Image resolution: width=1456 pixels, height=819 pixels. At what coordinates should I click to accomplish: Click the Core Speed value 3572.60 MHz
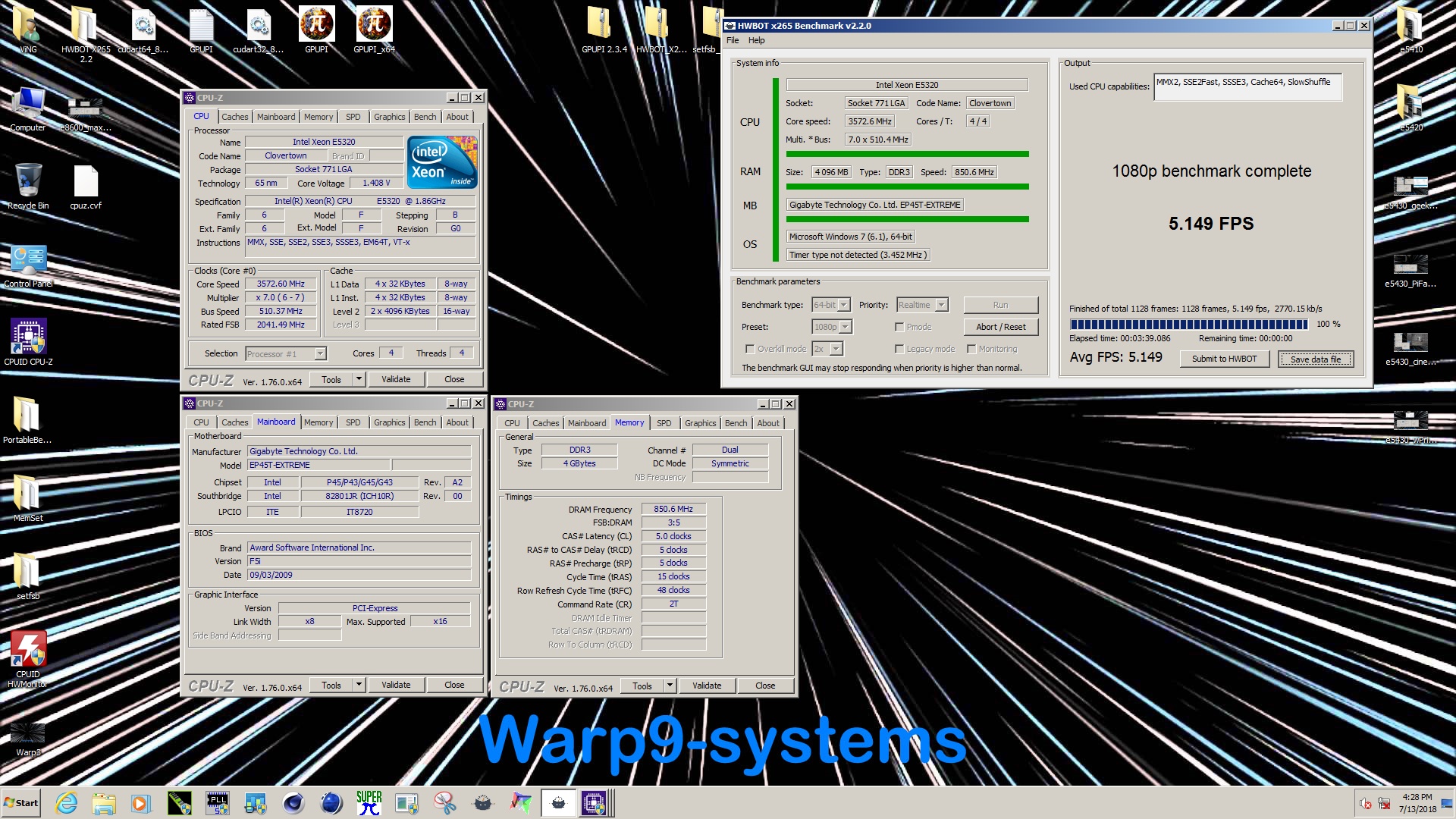pos(281,284)
